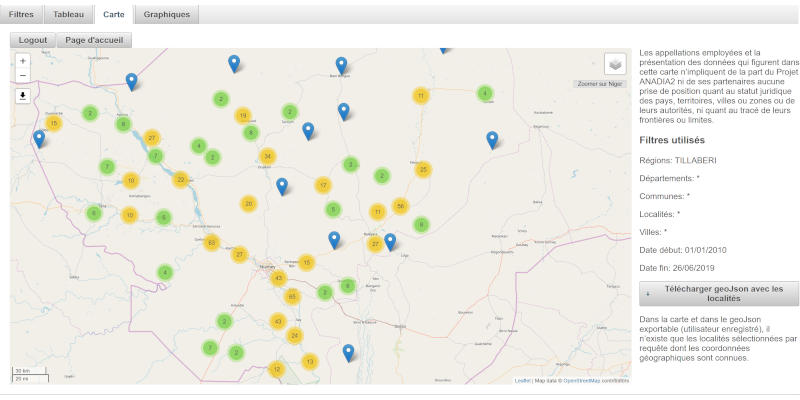This screenshot has width=800, height=400.
Task: Open the yellow cluster labeled 63
Action: pos(211,243)
